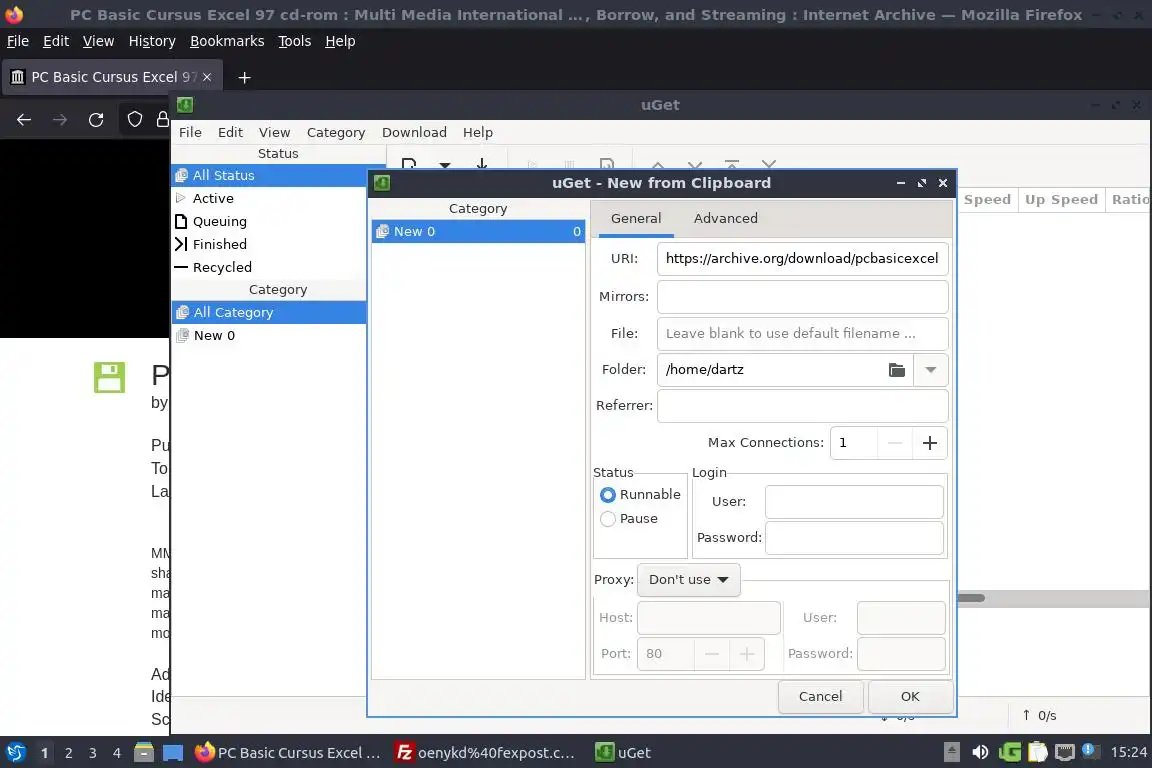
Task: Increase Max Connections with plus button
Action: [929, 443]
